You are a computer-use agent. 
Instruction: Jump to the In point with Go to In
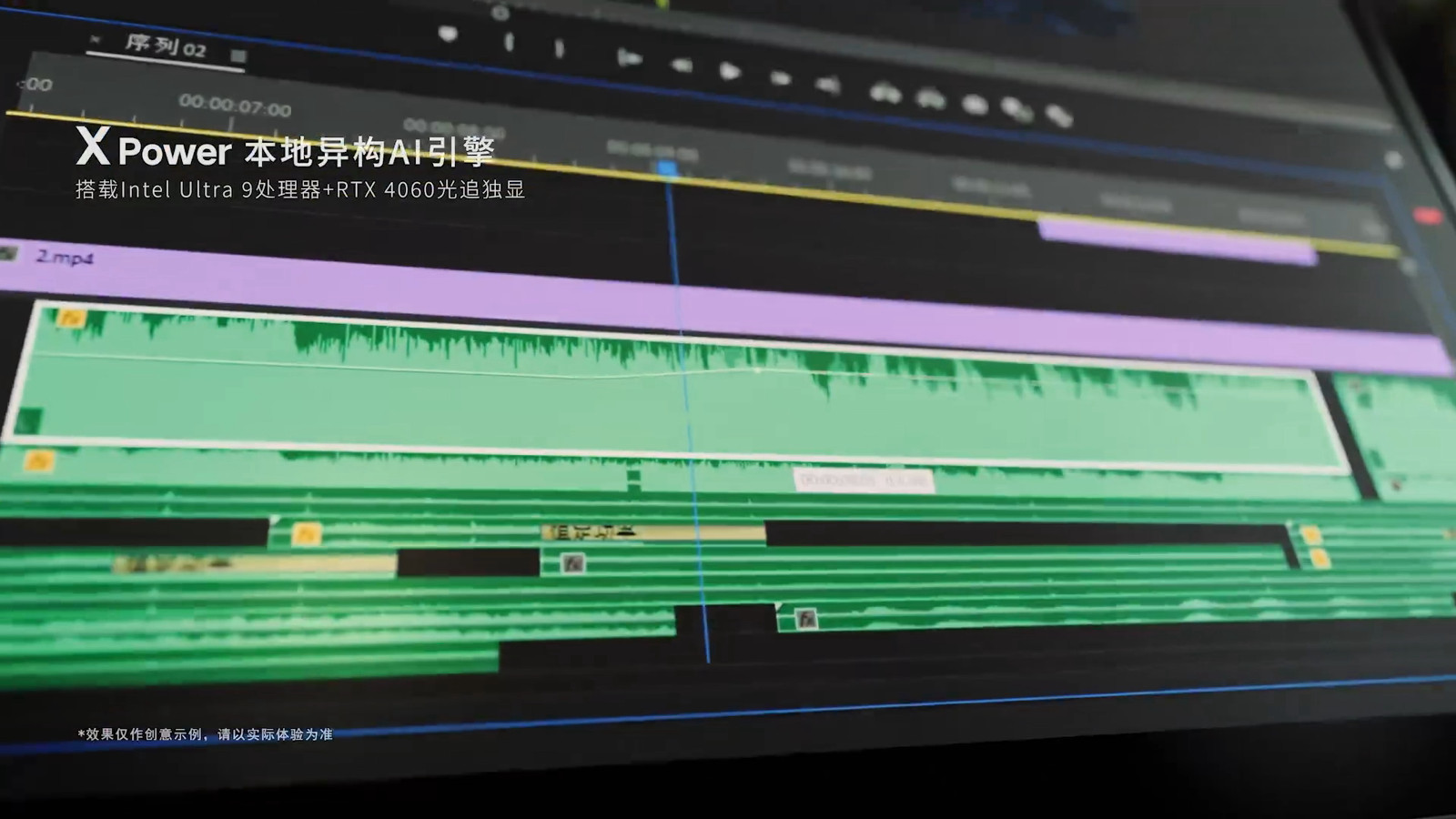click(629, 59)
